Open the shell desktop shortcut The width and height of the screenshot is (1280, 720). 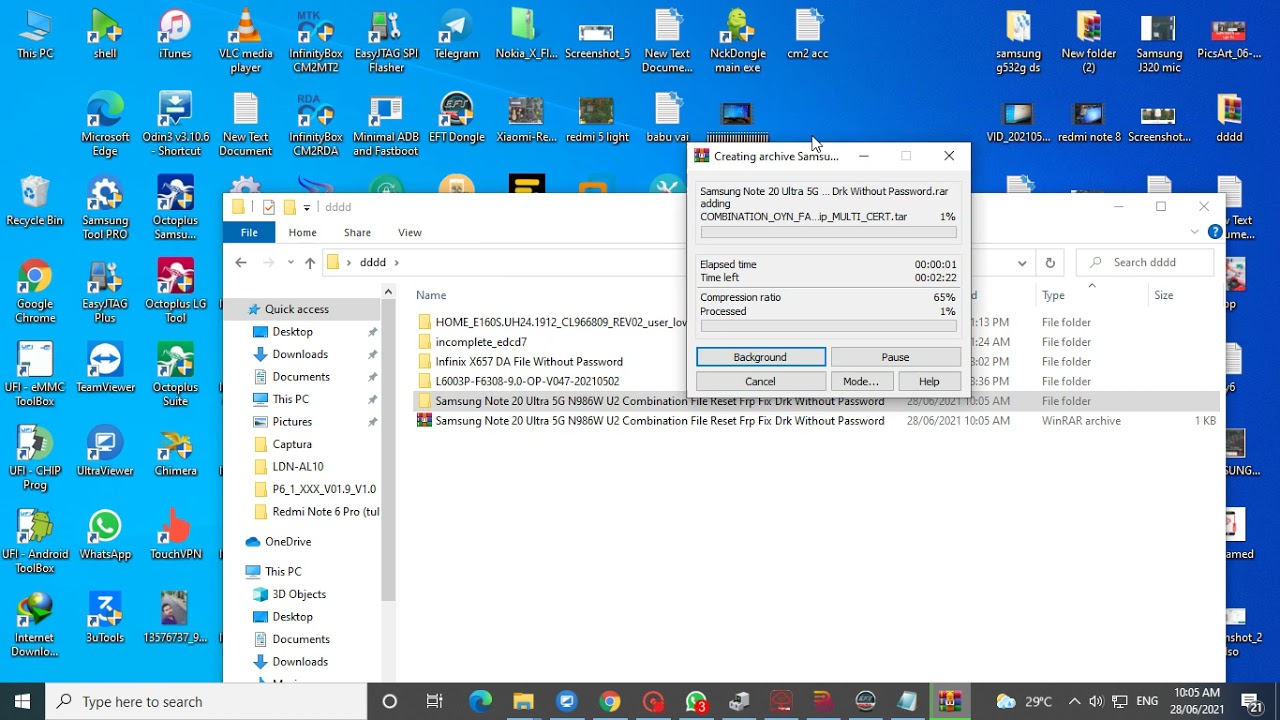coord(105,35)
